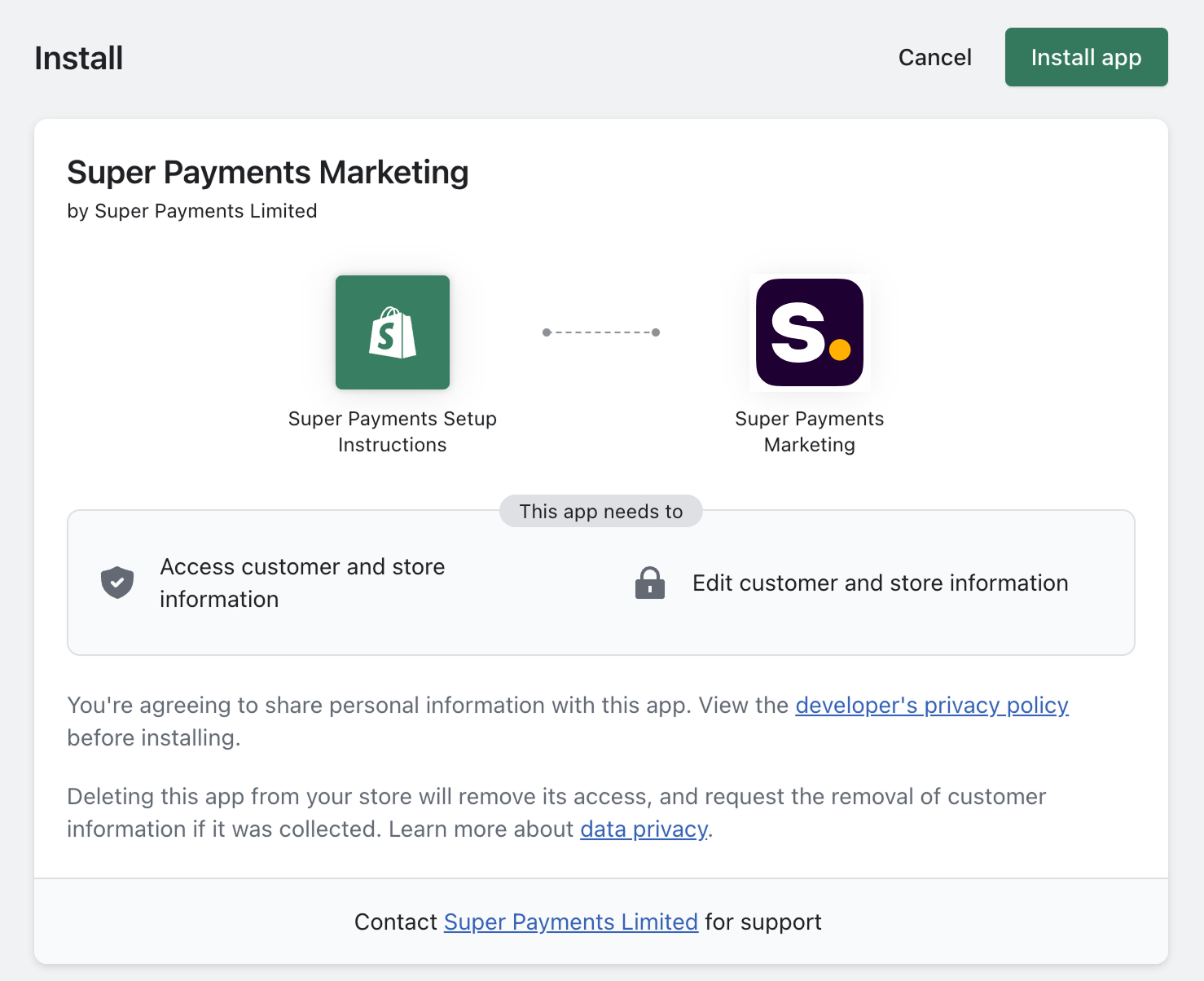
Task: Open the developer's privacy policy link
Action: click(x=932, y=706)
